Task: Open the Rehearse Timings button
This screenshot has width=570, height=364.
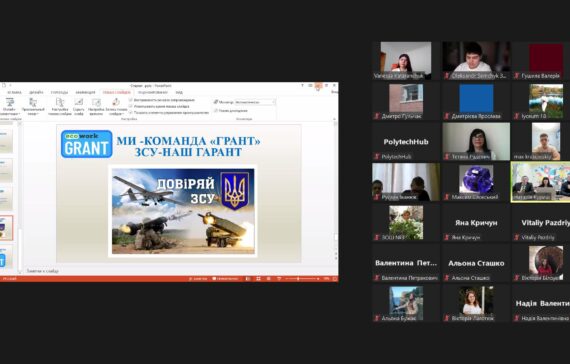Action: click(96, 107)
